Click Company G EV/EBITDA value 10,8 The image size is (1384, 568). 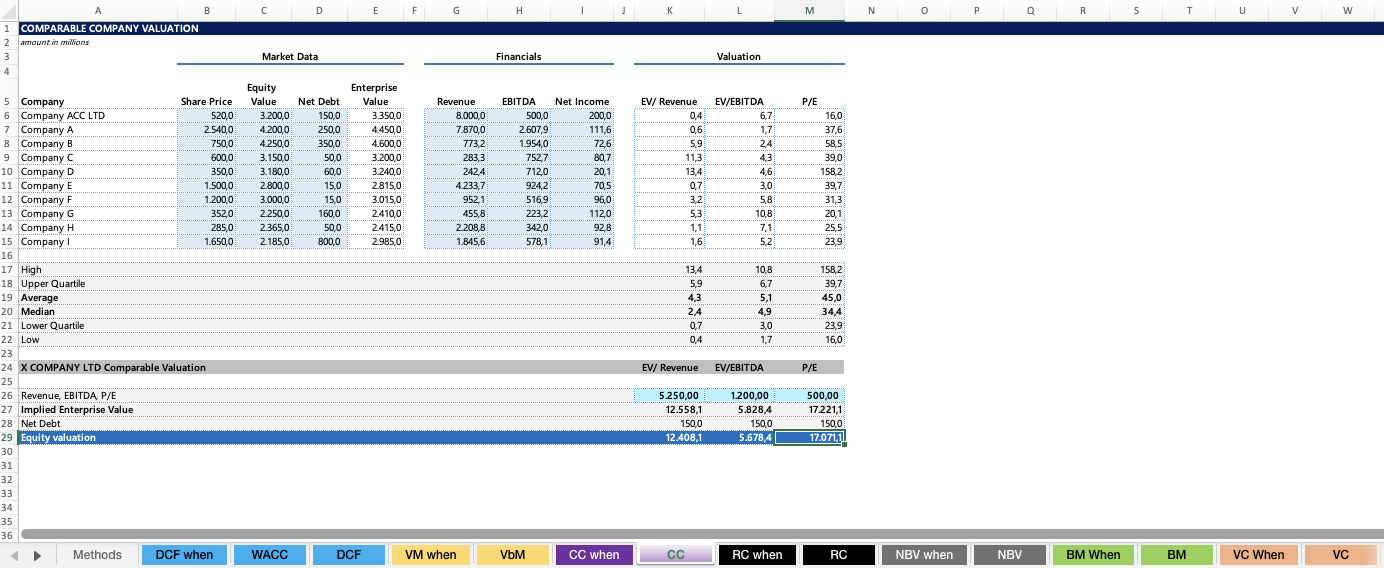coord(739,214)
